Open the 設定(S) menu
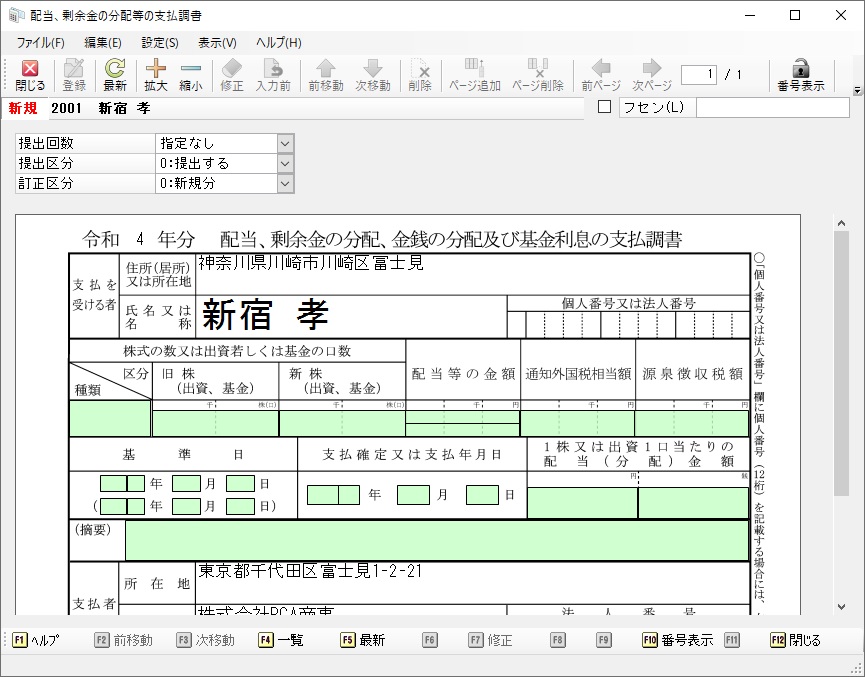The image size is (865, 677). [x=160, y=43]
